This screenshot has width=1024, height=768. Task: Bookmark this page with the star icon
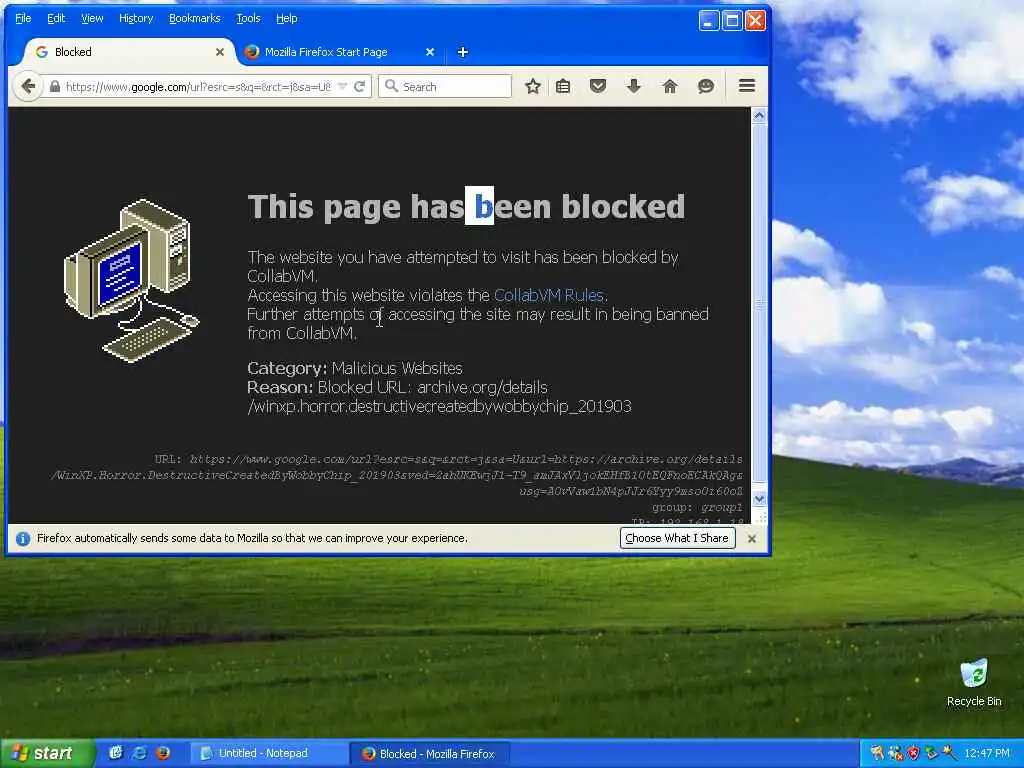pyautogui.click(x=533, y=86)
